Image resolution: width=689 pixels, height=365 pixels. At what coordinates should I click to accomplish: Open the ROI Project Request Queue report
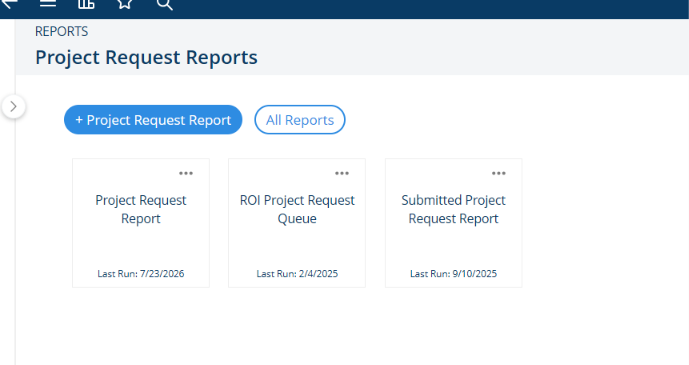tap(297, 209)
